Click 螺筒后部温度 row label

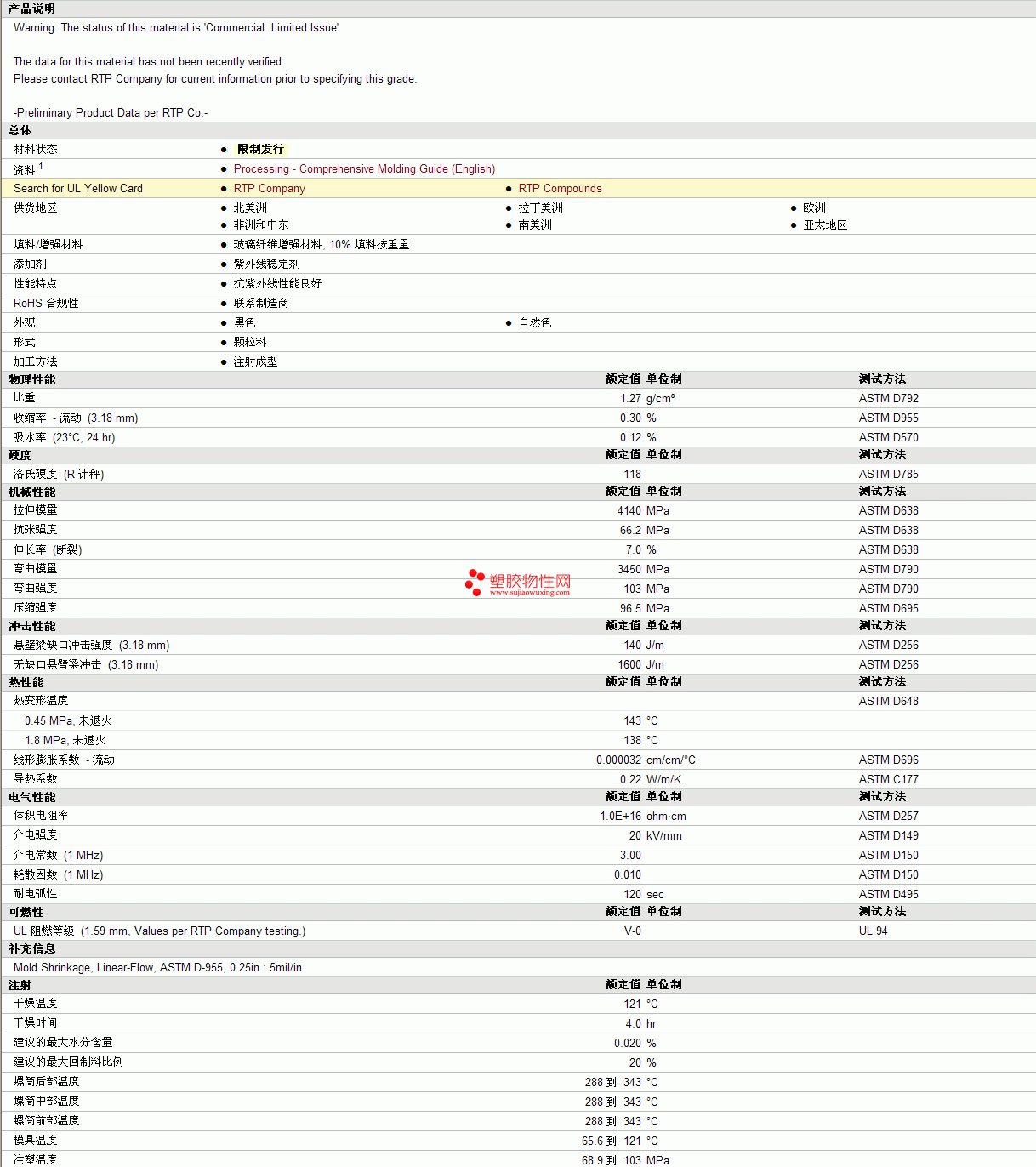46,1081
